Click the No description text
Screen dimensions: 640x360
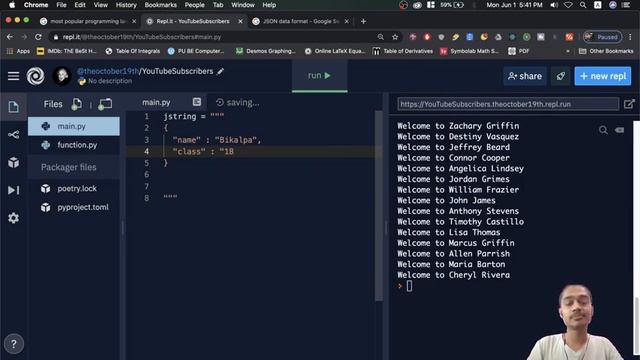(110, 81)
